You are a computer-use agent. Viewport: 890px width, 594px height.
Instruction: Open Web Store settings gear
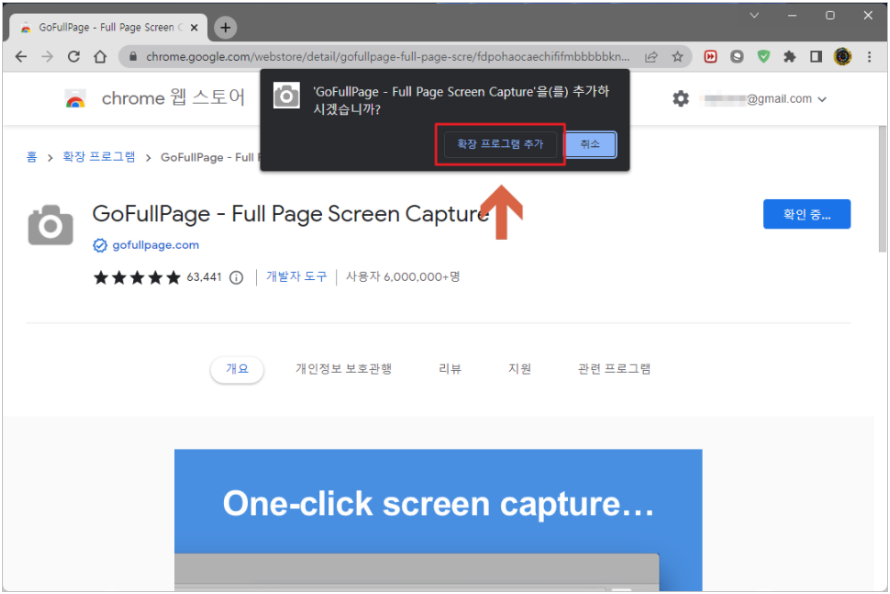tap(681, 99)
